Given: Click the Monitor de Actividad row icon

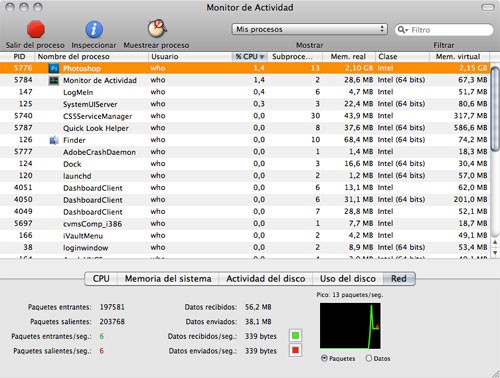Looking at the screenshot, I should 54,80.
